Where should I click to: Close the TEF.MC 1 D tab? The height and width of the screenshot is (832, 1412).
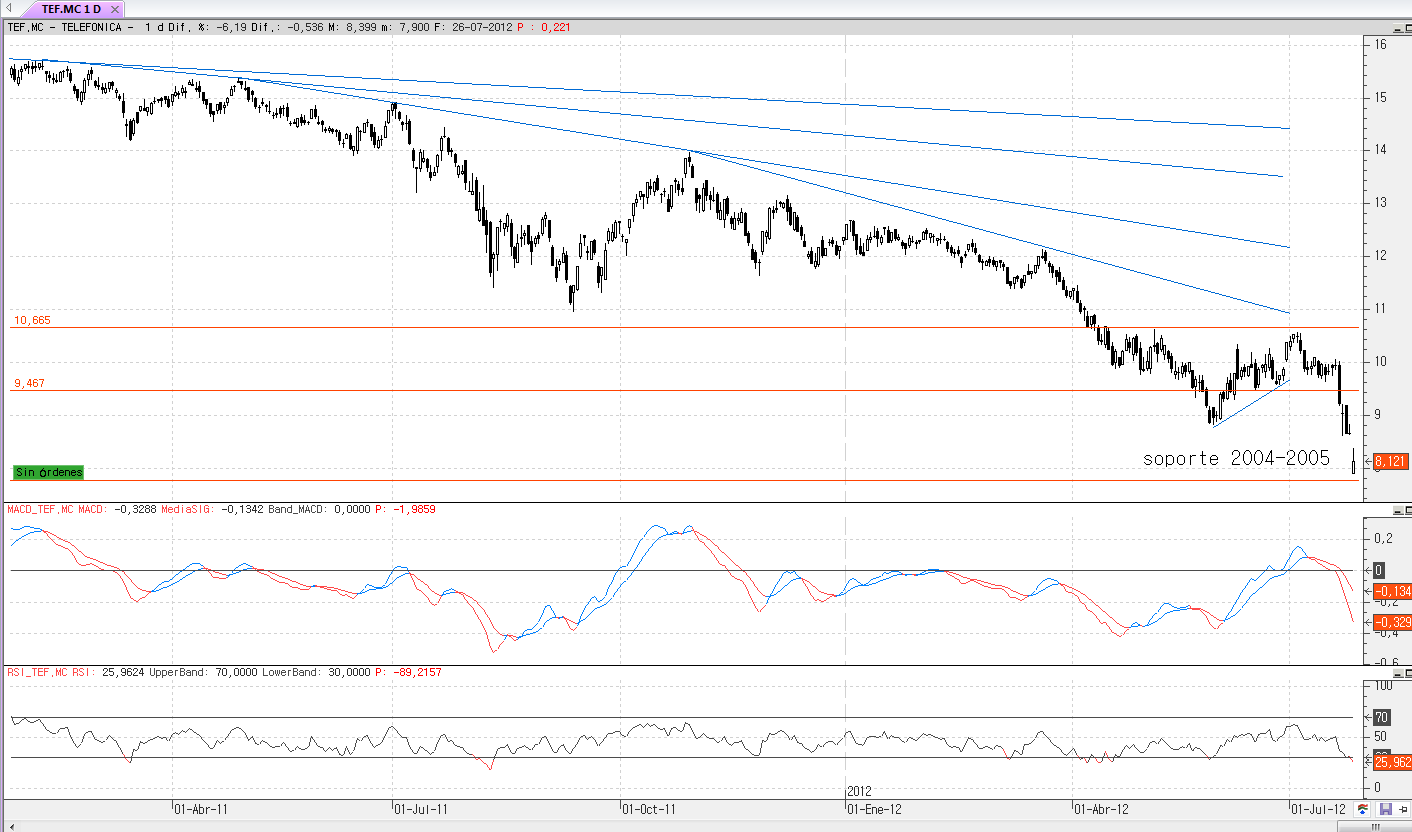pyautogui.click(x=115, y=9)
